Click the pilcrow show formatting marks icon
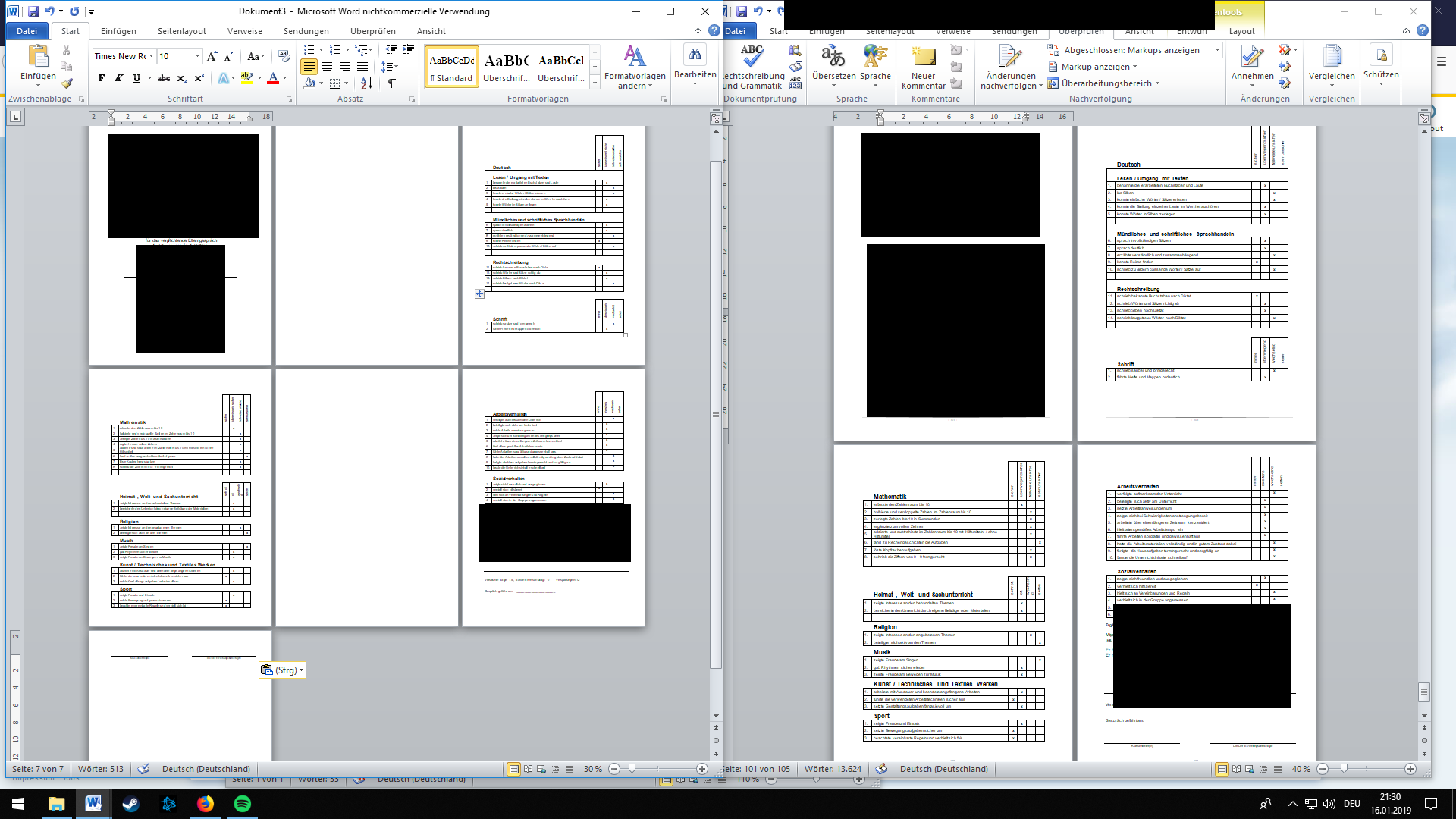This screenshot has height=819, width=1456. click(x=392, y=83)
